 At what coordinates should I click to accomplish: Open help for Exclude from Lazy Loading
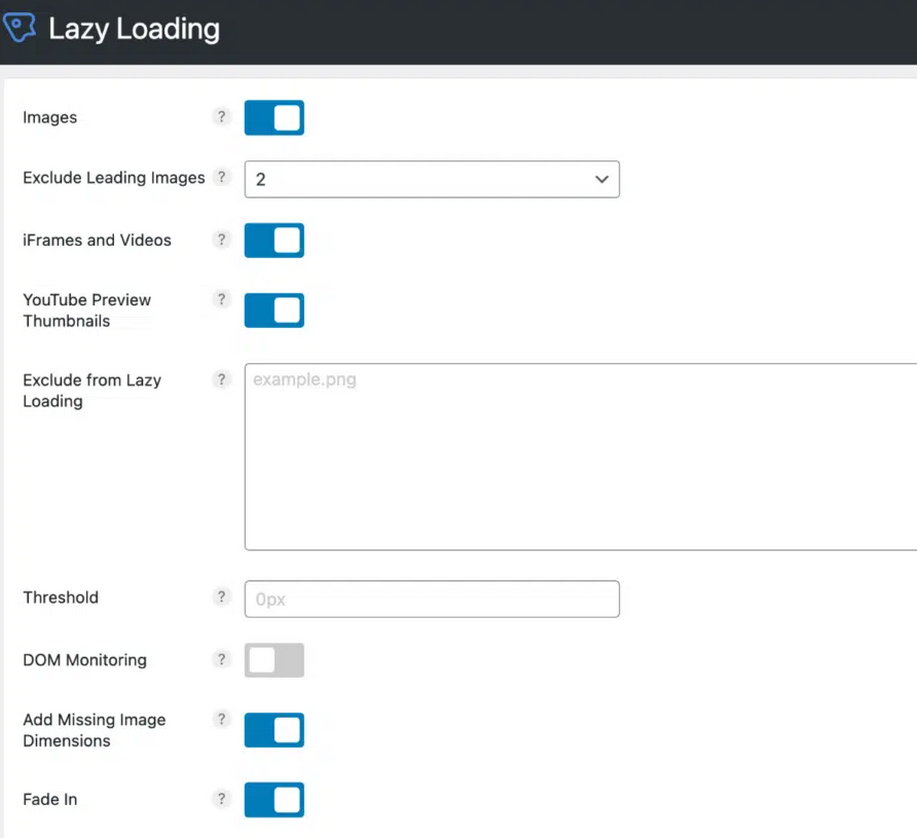[x=221, y=379]
